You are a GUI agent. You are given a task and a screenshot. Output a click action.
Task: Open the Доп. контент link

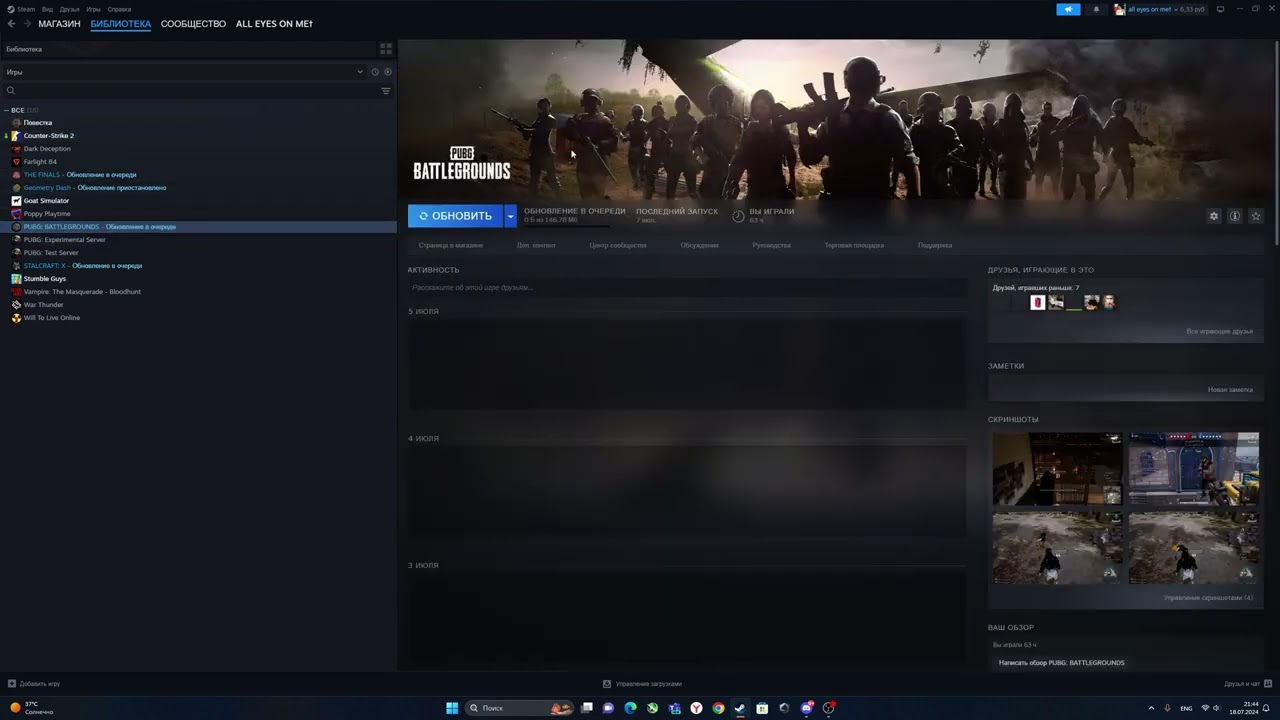[x=536, y=245]
